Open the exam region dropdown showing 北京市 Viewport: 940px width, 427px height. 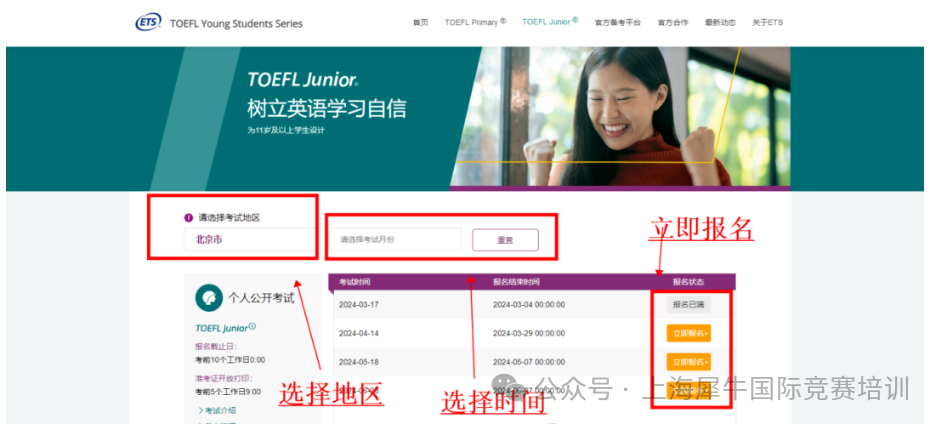(x=248, y=239)
